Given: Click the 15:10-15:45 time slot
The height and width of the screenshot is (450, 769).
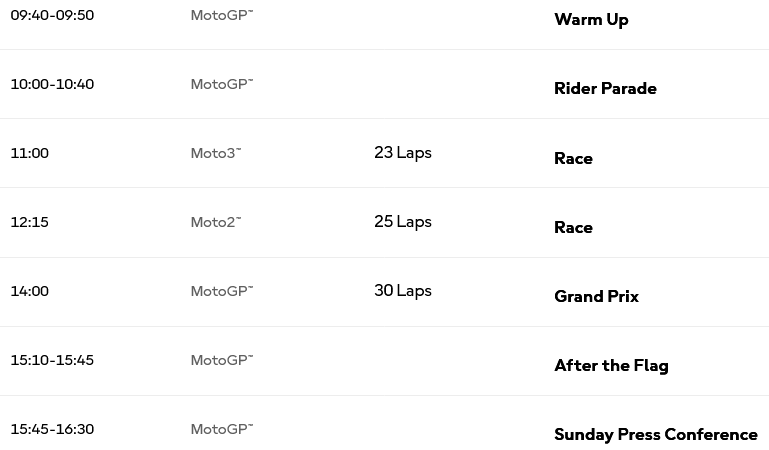Looking at the screenshot, I should coord(52,361).
